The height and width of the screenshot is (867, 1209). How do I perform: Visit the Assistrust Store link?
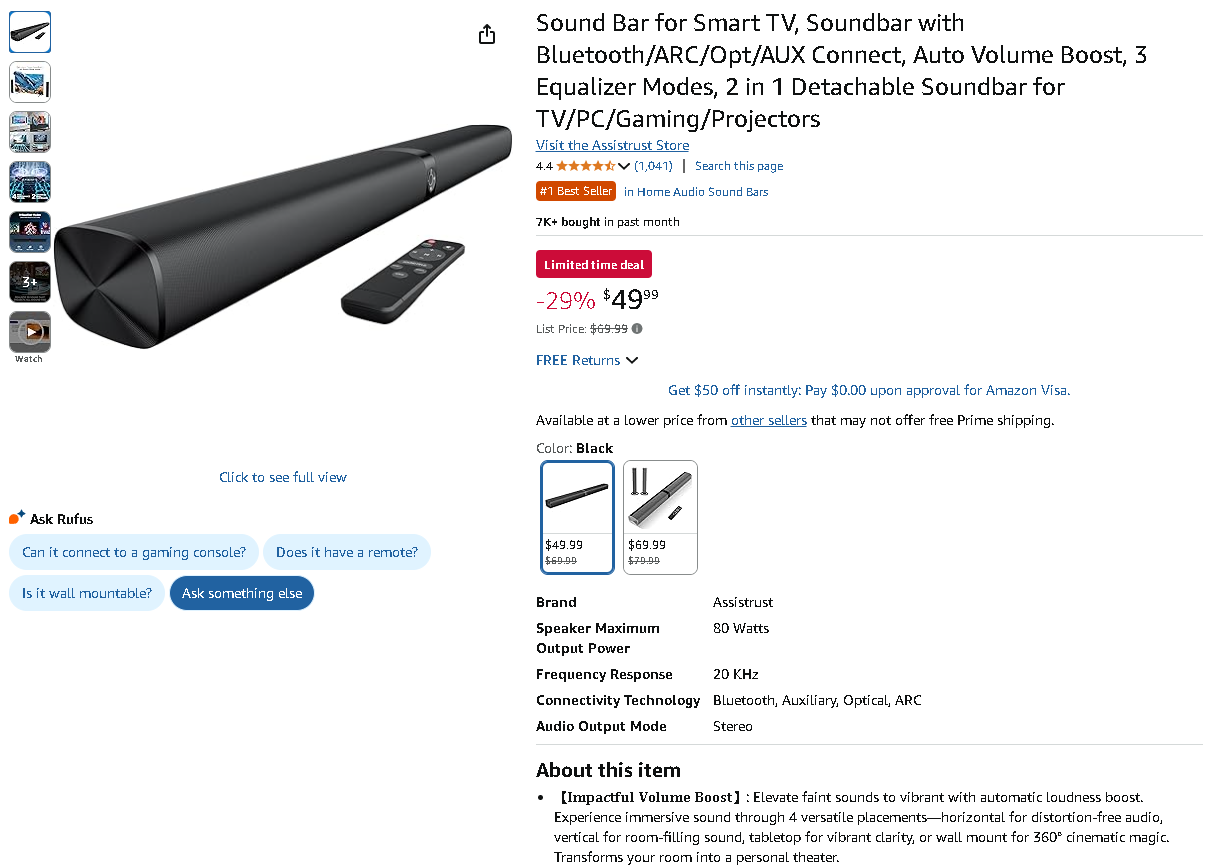612,145
